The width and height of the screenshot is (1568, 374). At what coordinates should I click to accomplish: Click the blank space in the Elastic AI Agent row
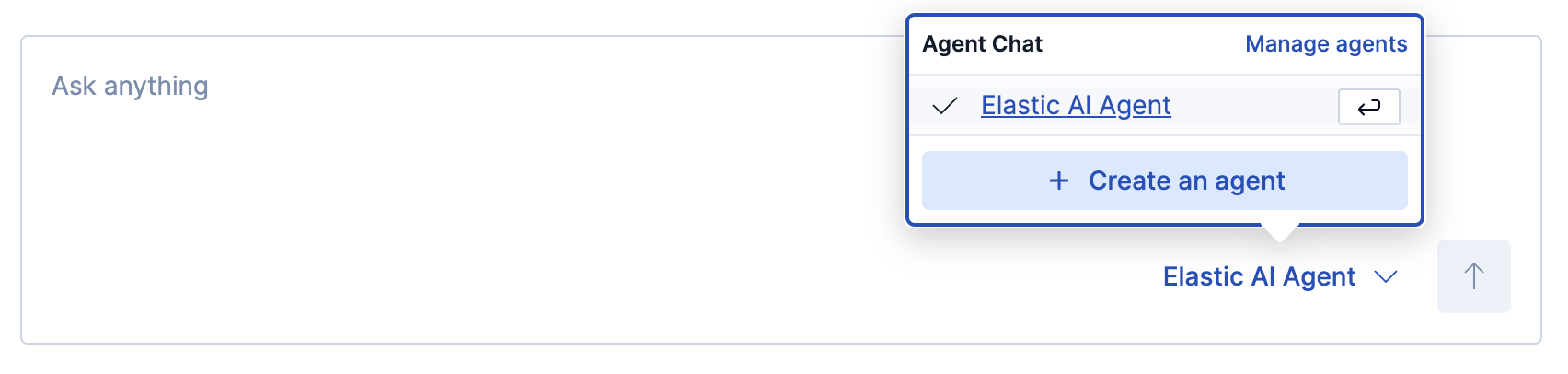point(1251,106)
